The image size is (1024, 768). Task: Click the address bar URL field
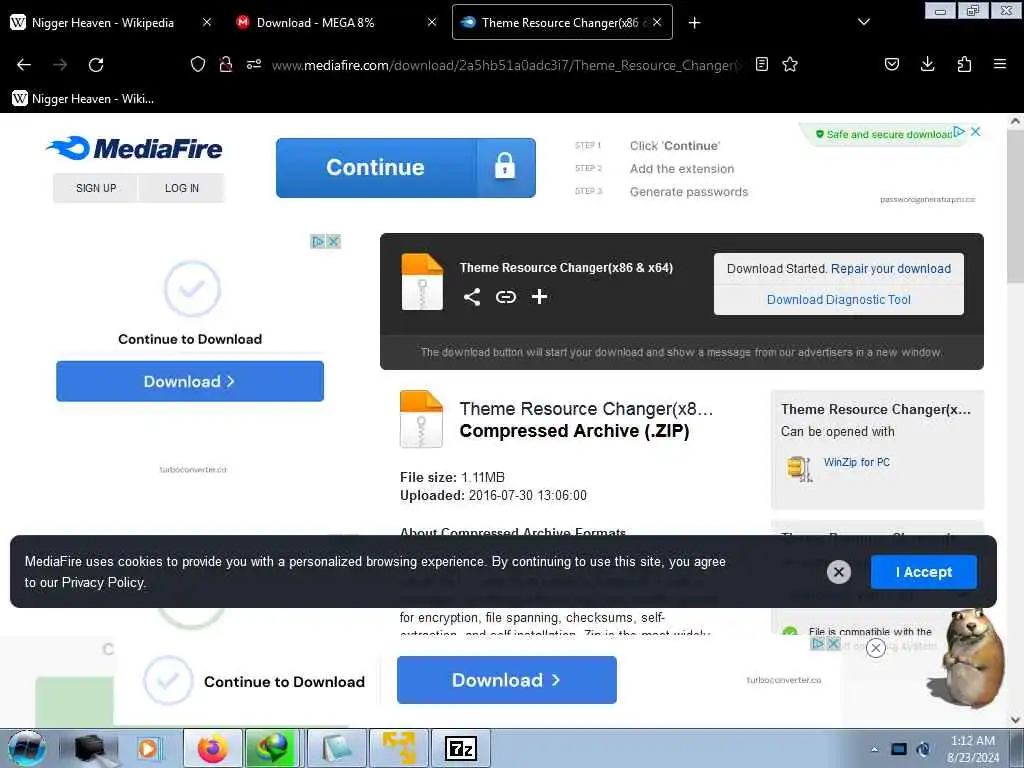pos(506,65)
